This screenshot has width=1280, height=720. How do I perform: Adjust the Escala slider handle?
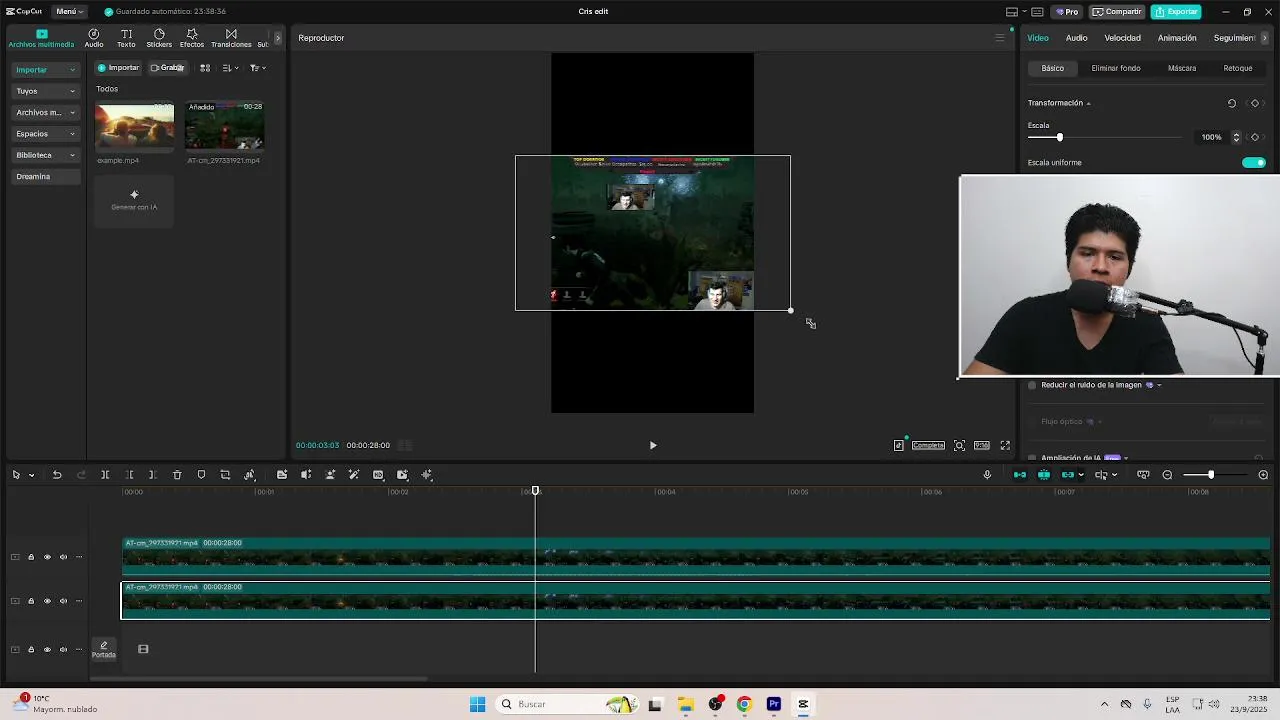(1059, 137)
